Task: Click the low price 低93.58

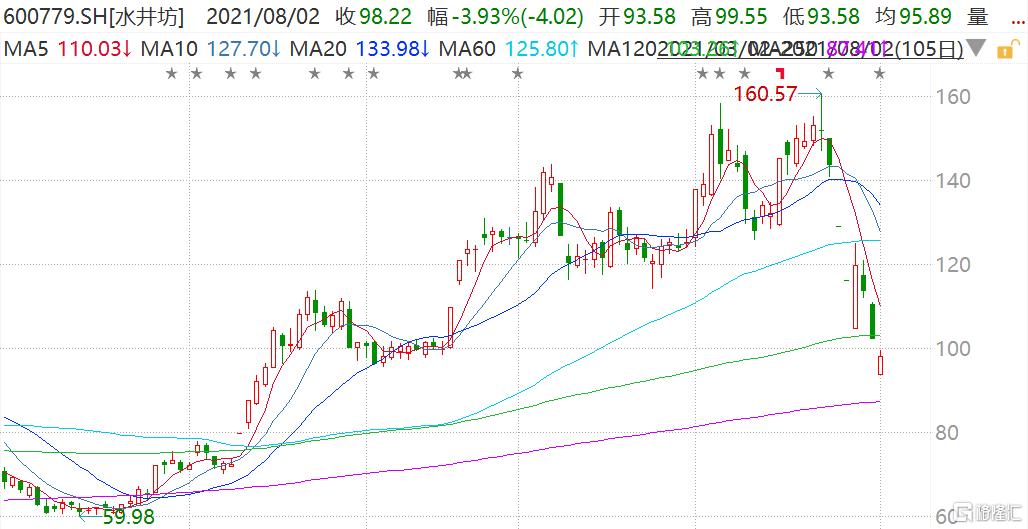Action: tap(821, 16)
